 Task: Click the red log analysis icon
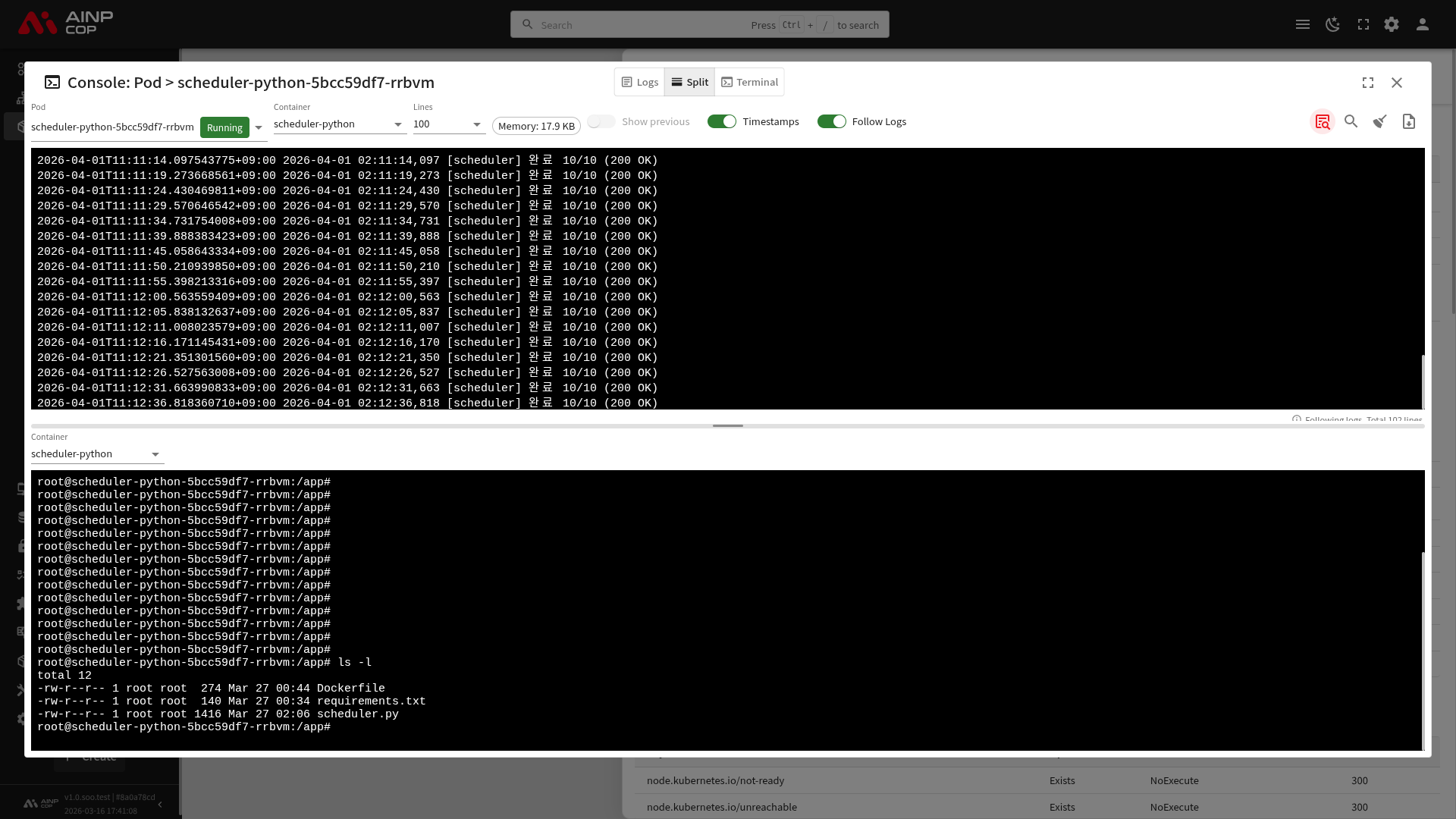[x=1323, y=122]
